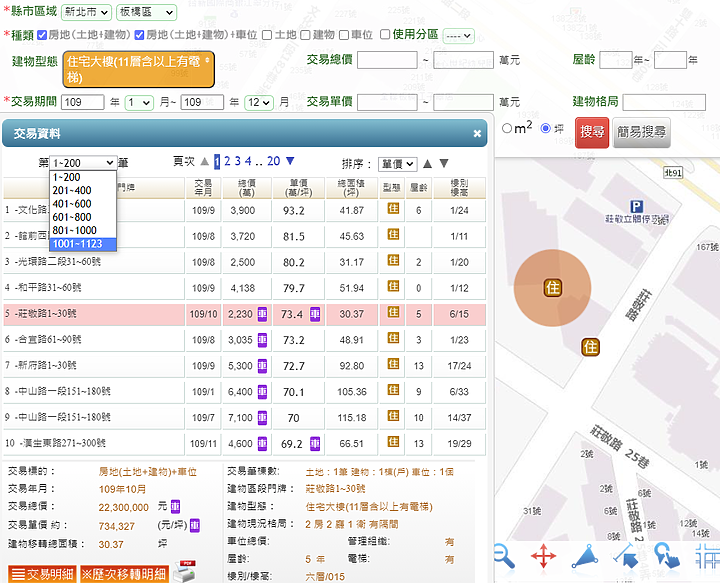The height and width of the screenshot is (583, 720).
Task: Click building type icon in 文化路 row
Action: tap(394, 210)
